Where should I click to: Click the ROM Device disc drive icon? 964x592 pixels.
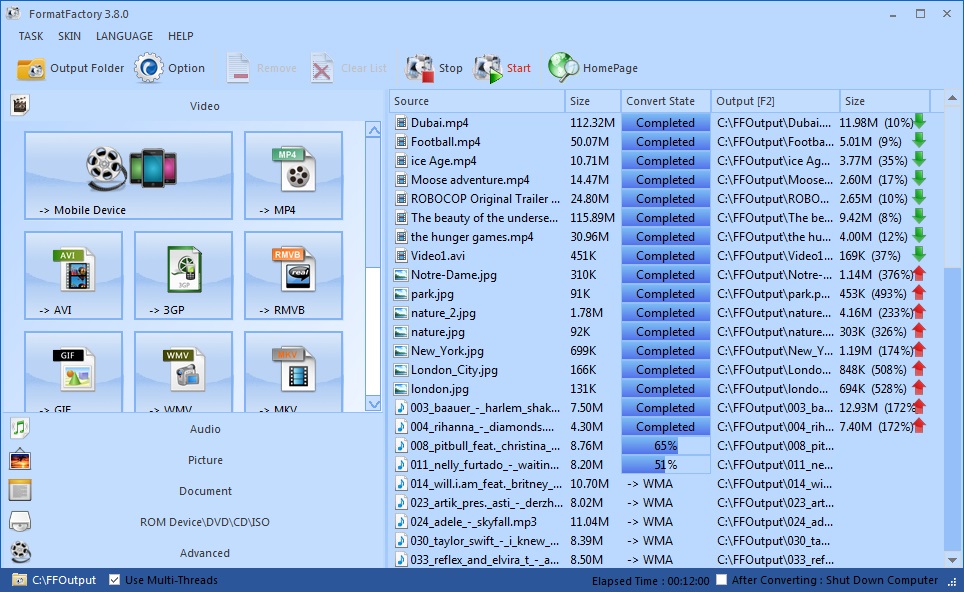(20, 521)
